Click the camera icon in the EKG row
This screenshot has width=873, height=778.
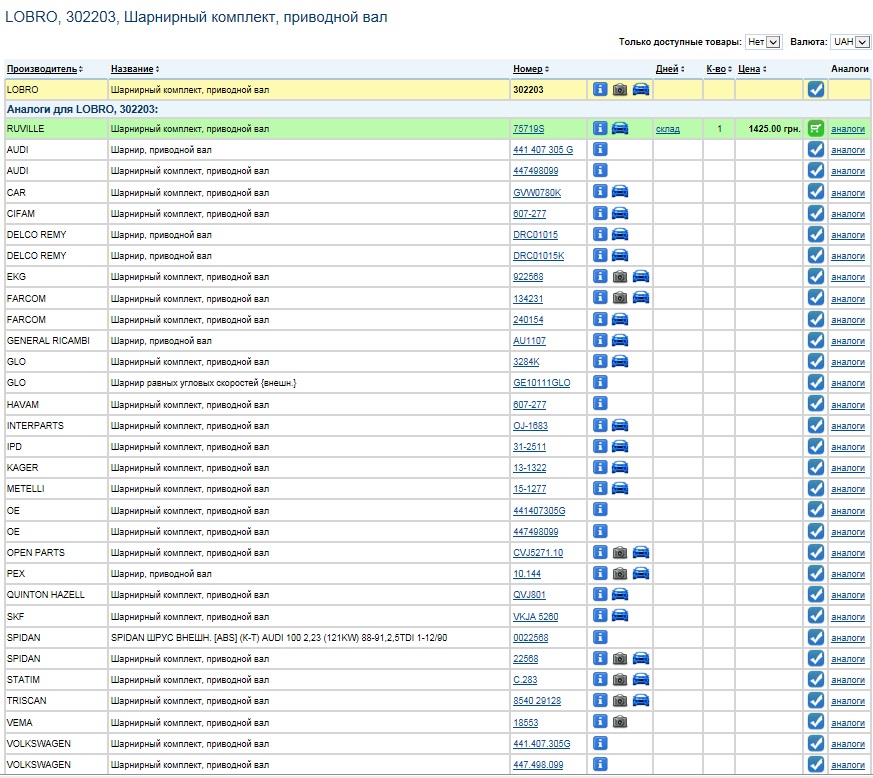tap(620, 276)
